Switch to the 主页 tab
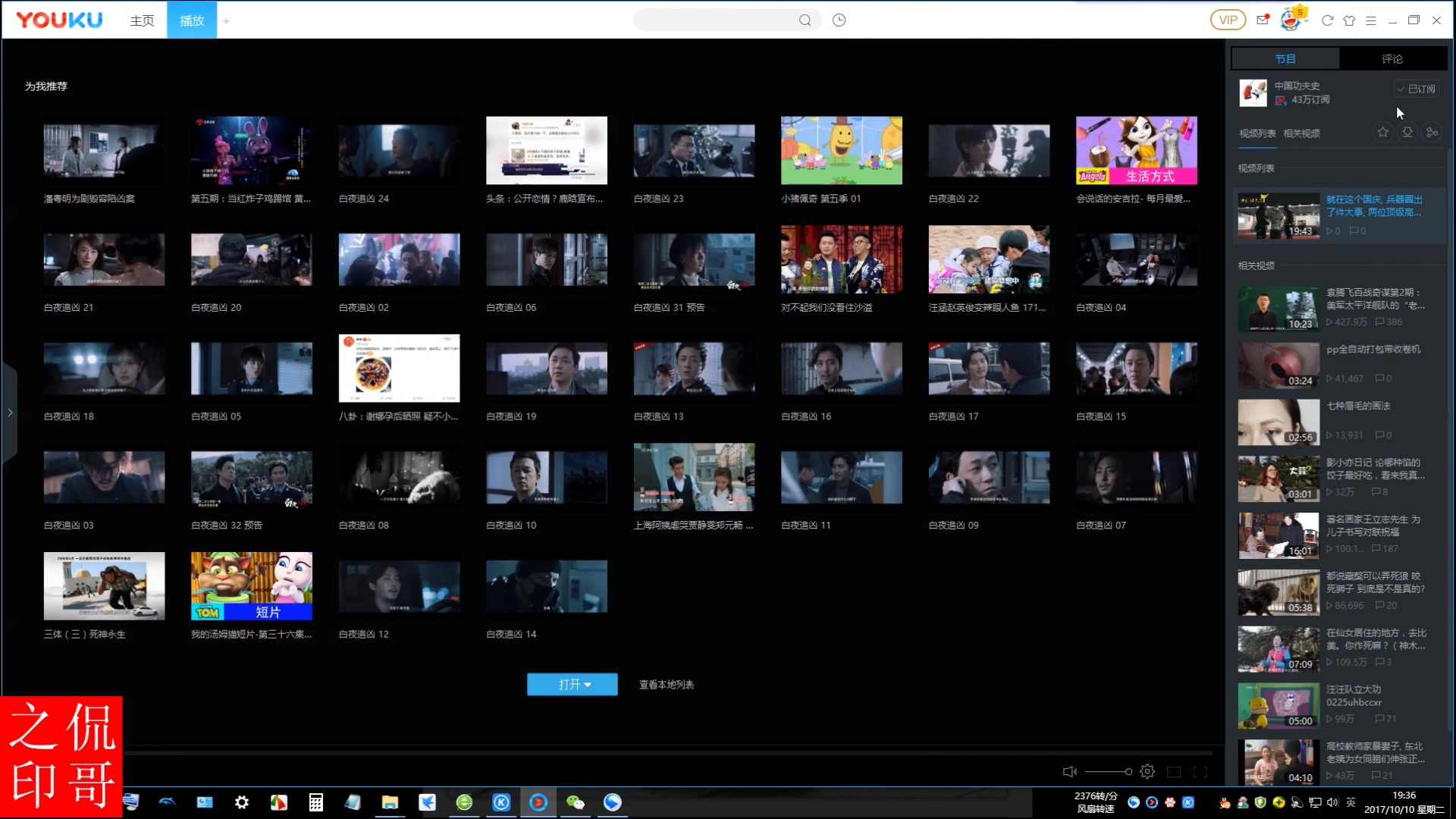Viewport: 1456px width, 819px height. pyautogui.click(x=142, y=20)
